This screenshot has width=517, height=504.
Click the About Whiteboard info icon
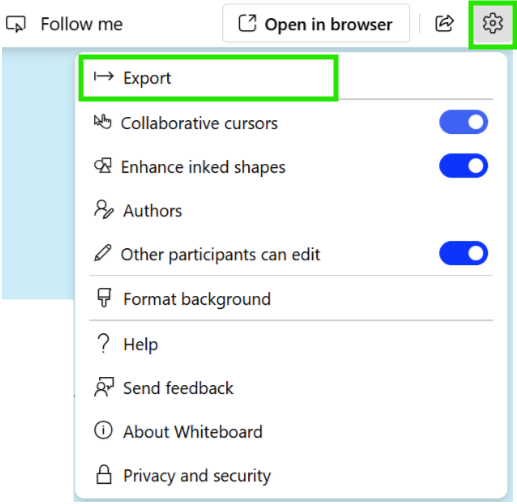[103, 430]
